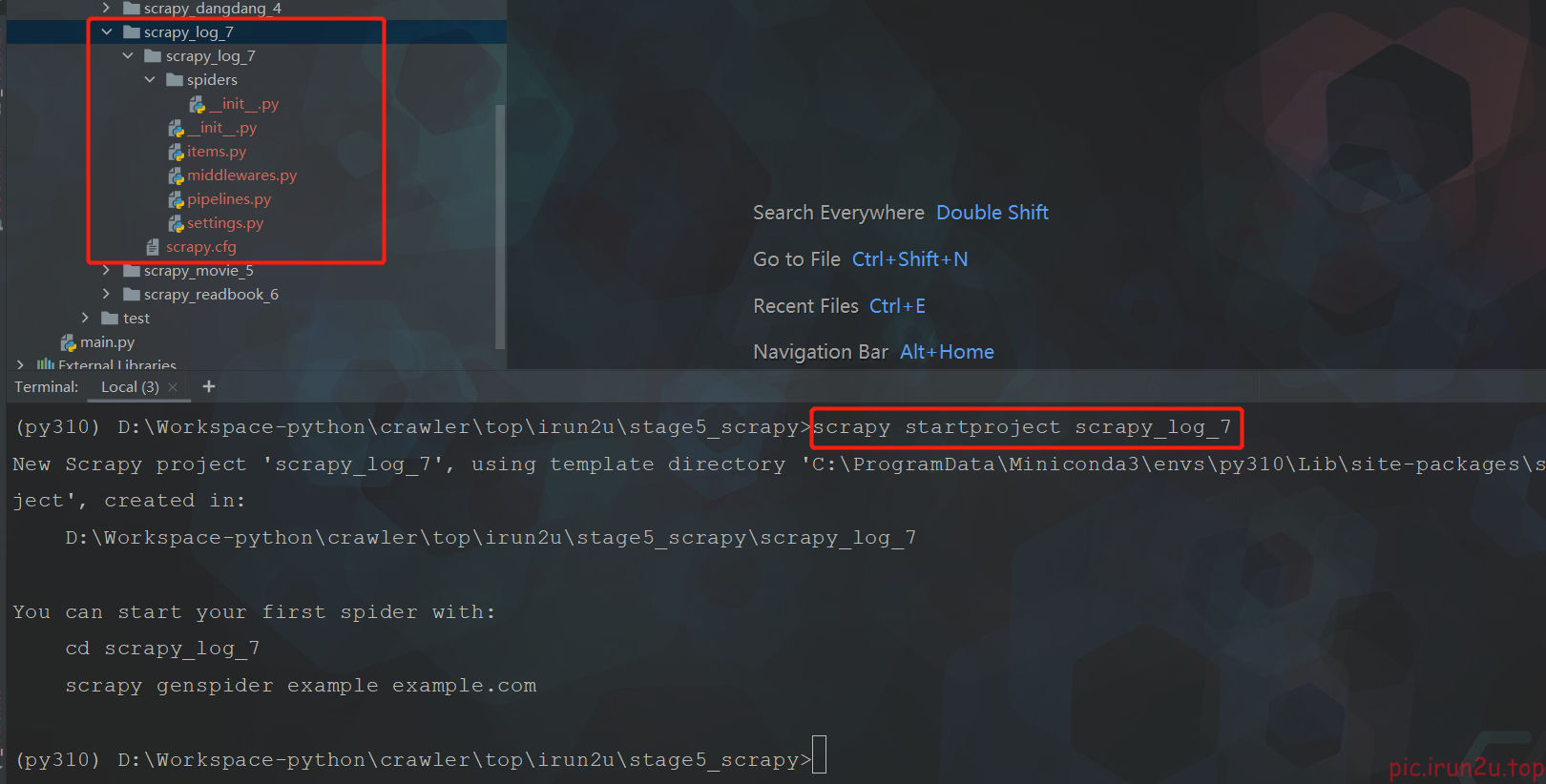Expand the scrapy_dangdang_4 folder arrow
This screenshot has height=784, width=1546.
tap(107, 9)
